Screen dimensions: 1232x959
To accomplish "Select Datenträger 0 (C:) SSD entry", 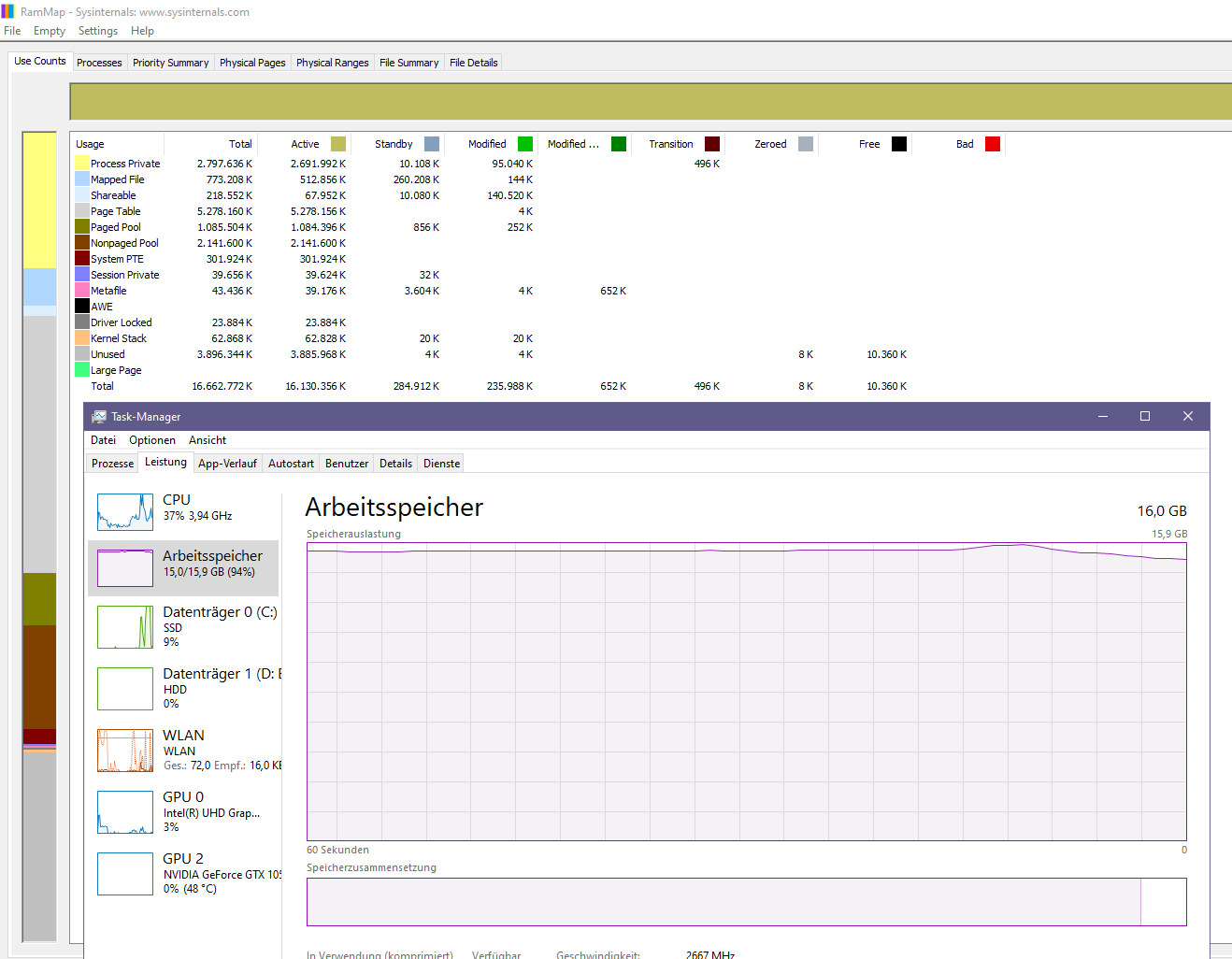I will click(x=183, y=626).
